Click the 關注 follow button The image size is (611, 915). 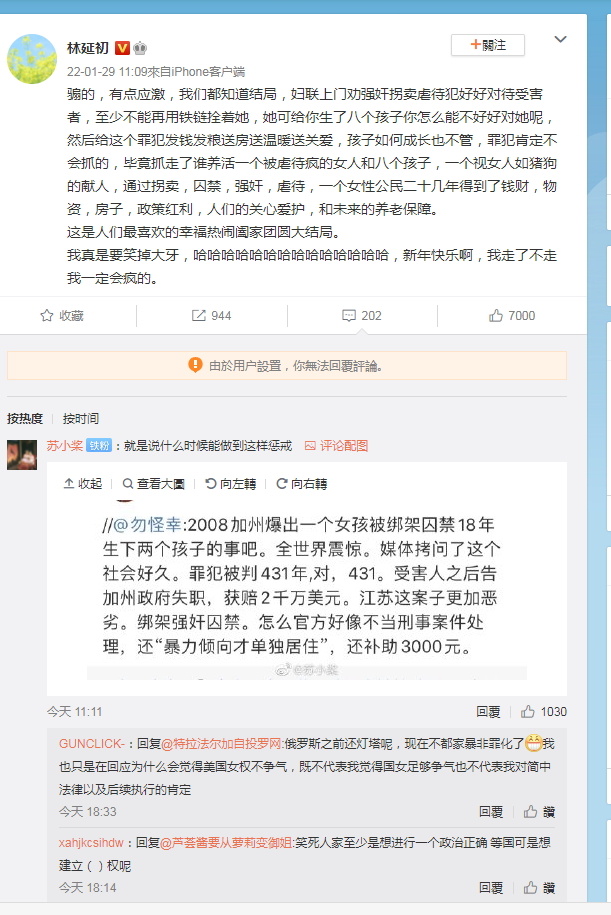click(488, 45)
